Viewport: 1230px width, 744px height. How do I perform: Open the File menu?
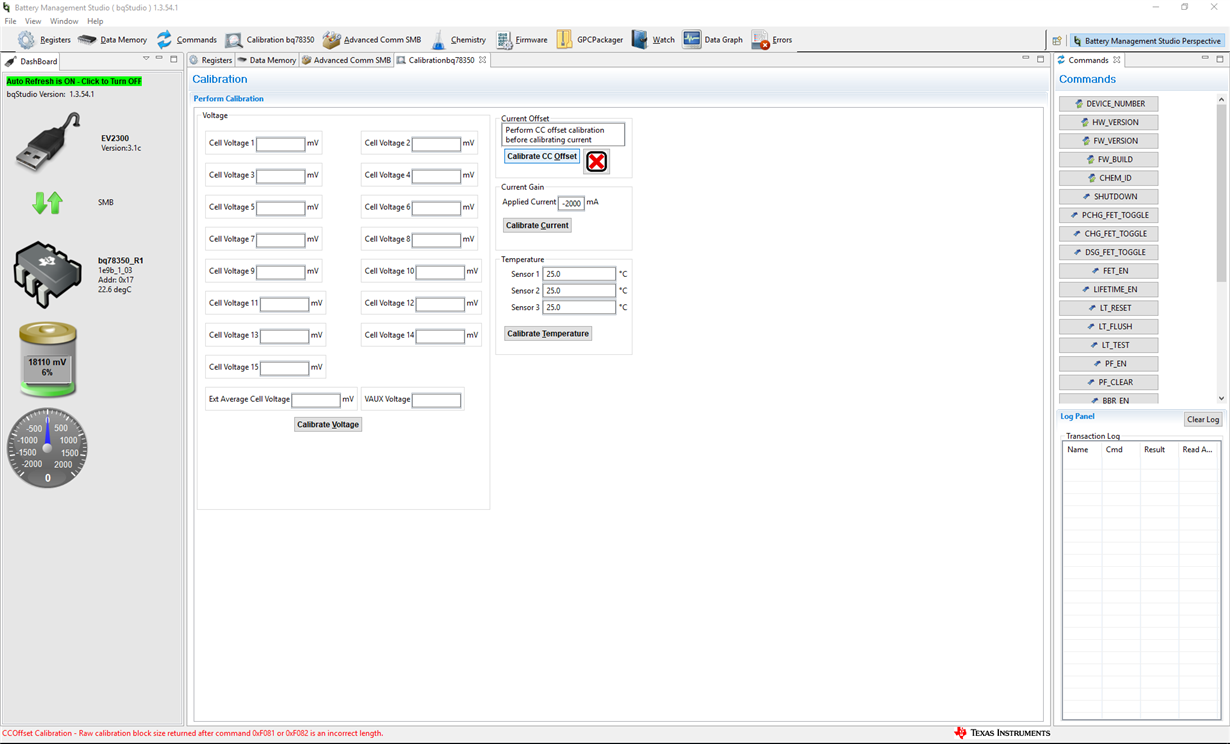(x=10, y=21)
